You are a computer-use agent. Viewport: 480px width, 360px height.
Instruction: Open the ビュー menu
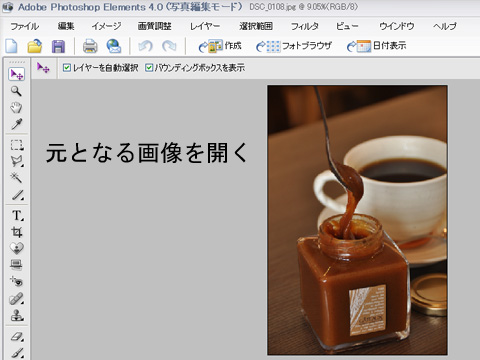coord(347,26)
